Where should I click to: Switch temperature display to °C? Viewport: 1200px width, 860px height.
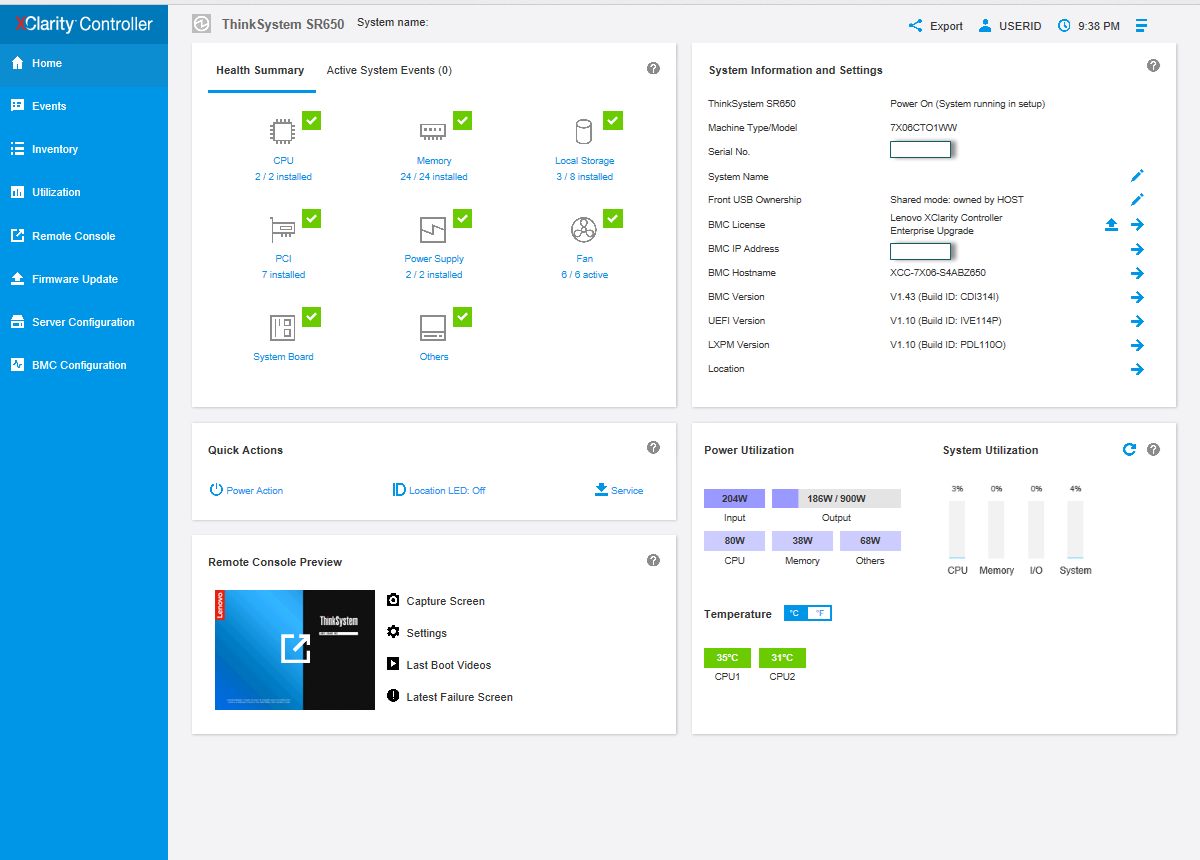(795, 613)
